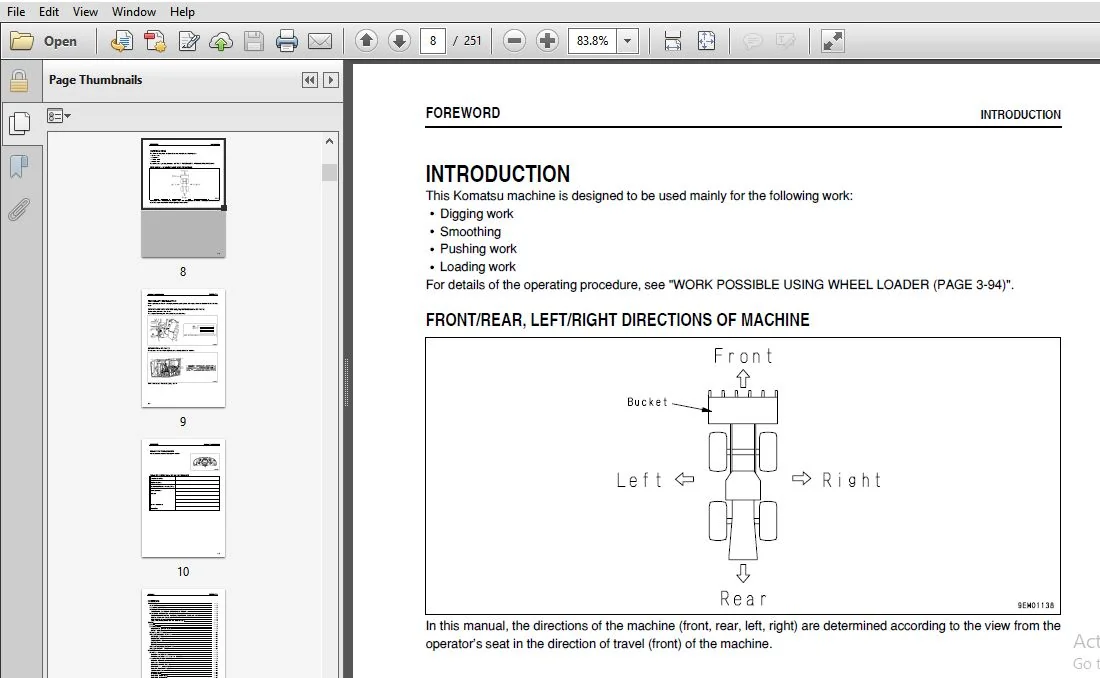Click the 'Front' label in diagram
This screenshot has height=678, width=1100.
coord(743,356)
